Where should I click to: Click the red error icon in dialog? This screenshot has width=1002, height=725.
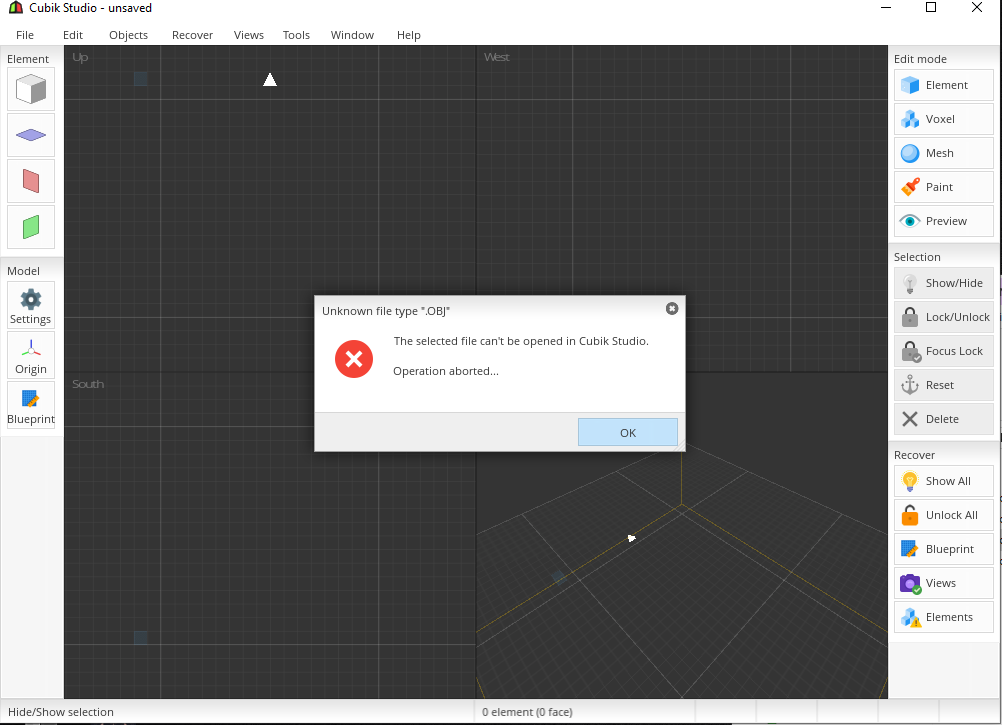pyautogui.click(x=353, y=359)
